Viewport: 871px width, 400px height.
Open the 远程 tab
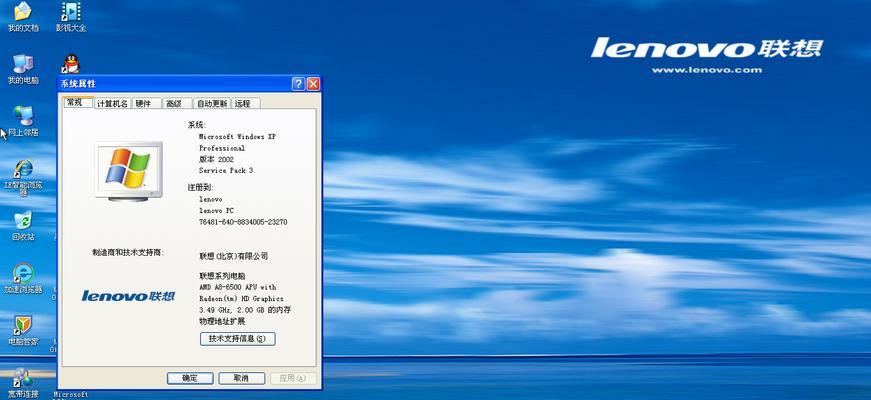pyautogui.click(x=246, y=103)
